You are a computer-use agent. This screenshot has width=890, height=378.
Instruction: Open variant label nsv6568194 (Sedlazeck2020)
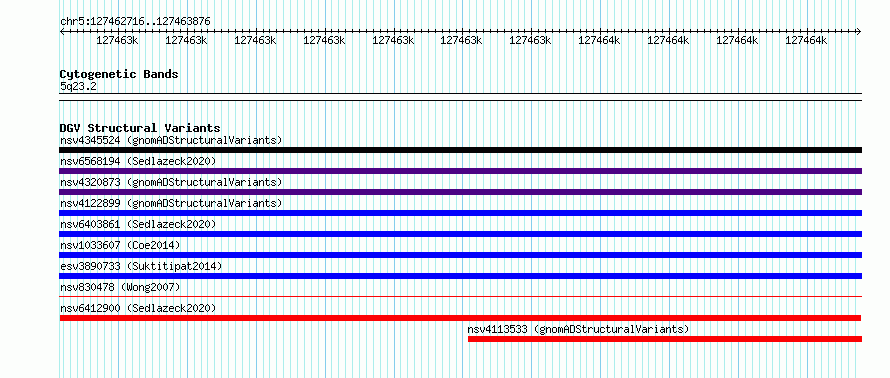138,161
